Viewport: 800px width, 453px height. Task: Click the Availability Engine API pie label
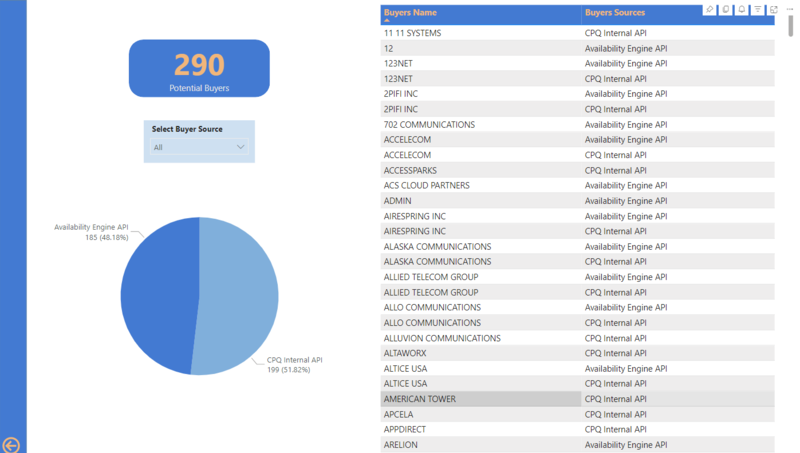click(x=91, y=227)
